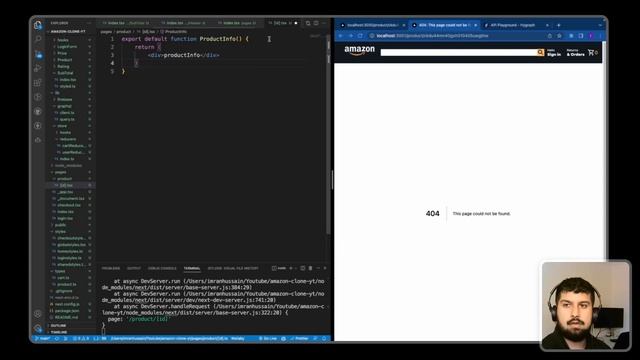Image resolution: width=640 pixels, height=360 pixels.
Task: Open the package.json file
Action: click(70, 311)
